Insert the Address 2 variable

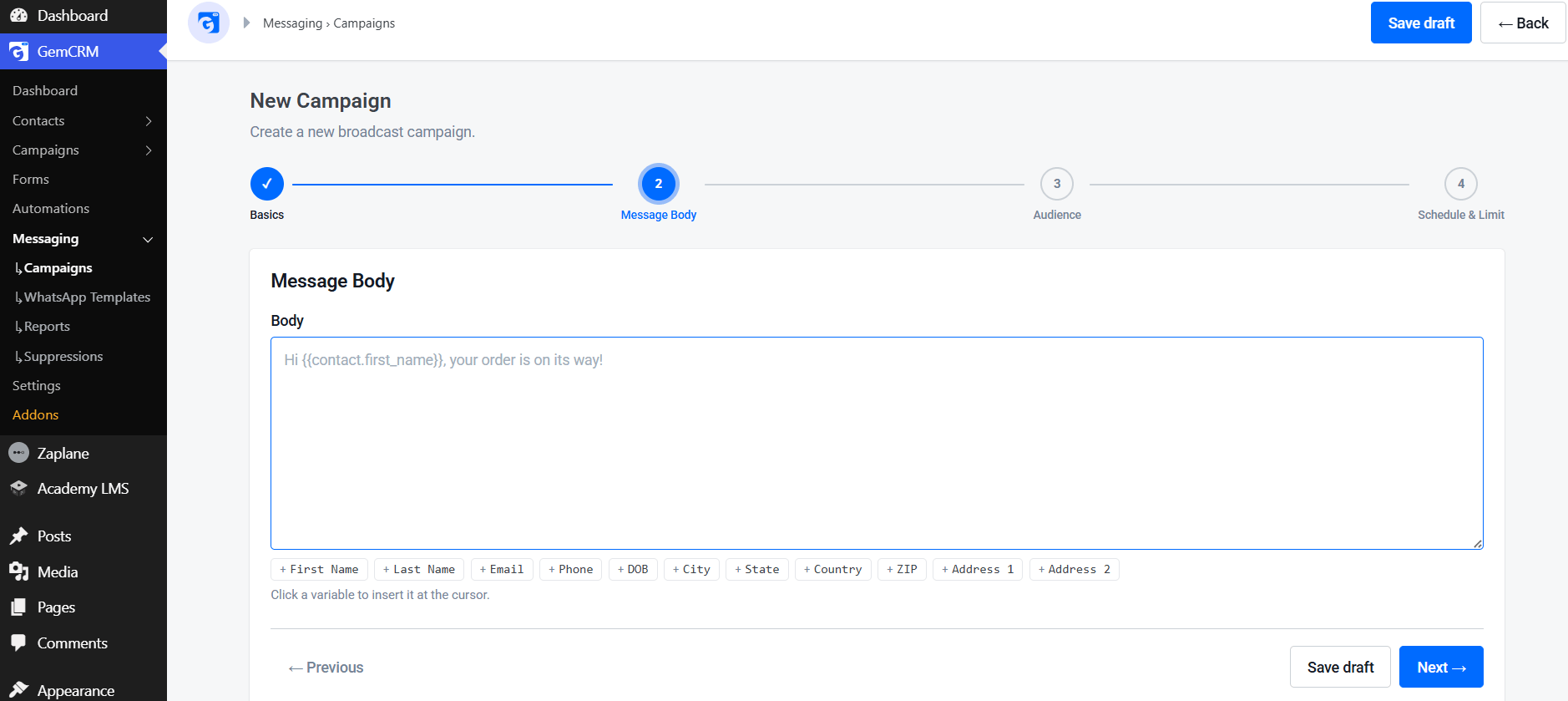click(x=1075, y=569)
